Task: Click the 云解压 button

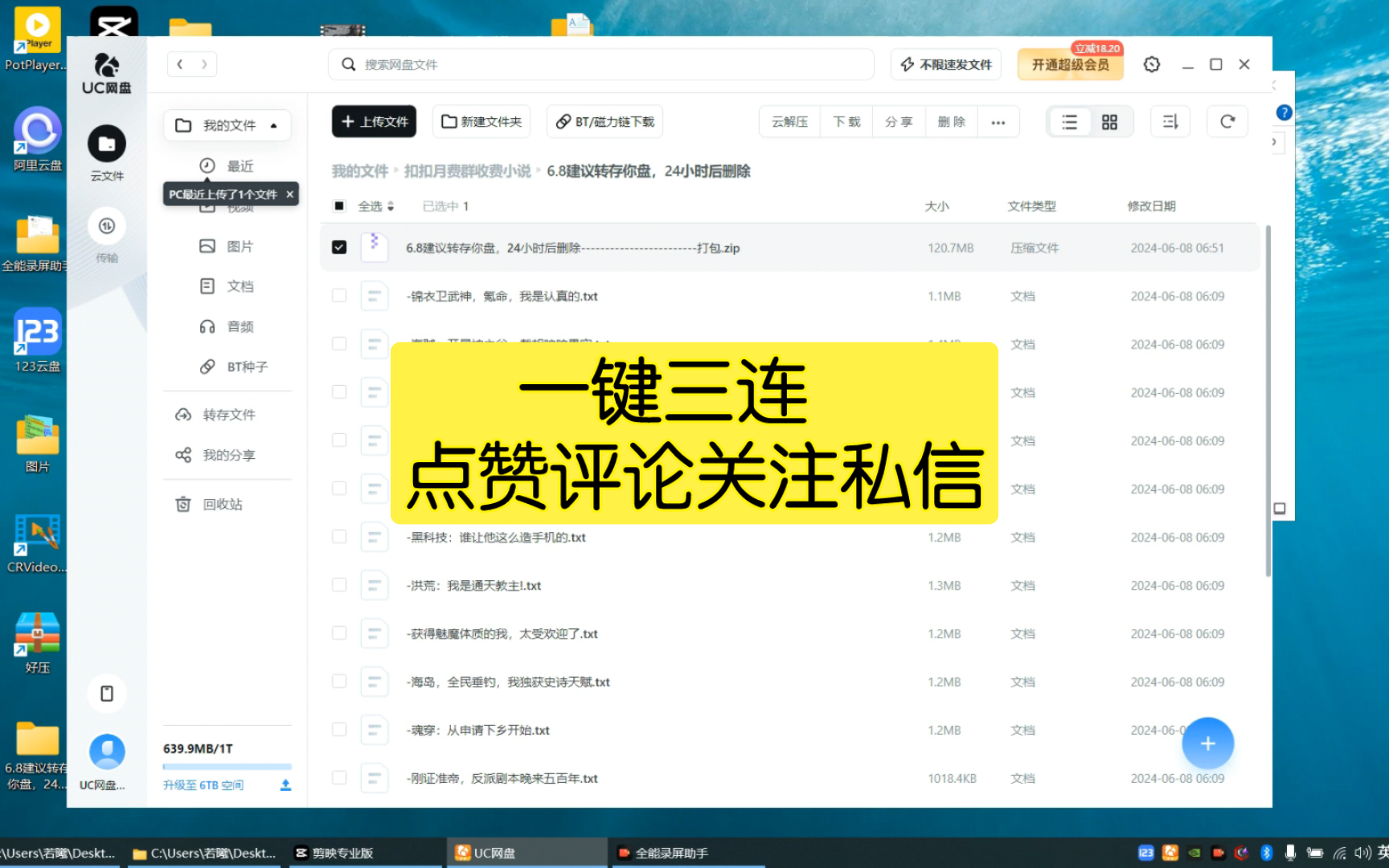Action: (789, 122)
